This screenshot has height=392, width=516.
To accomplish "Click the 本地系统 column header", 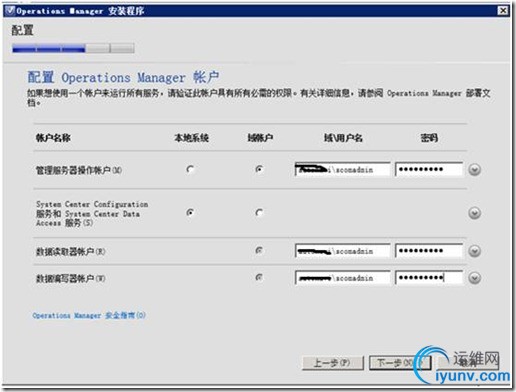I will coord(191,138).
